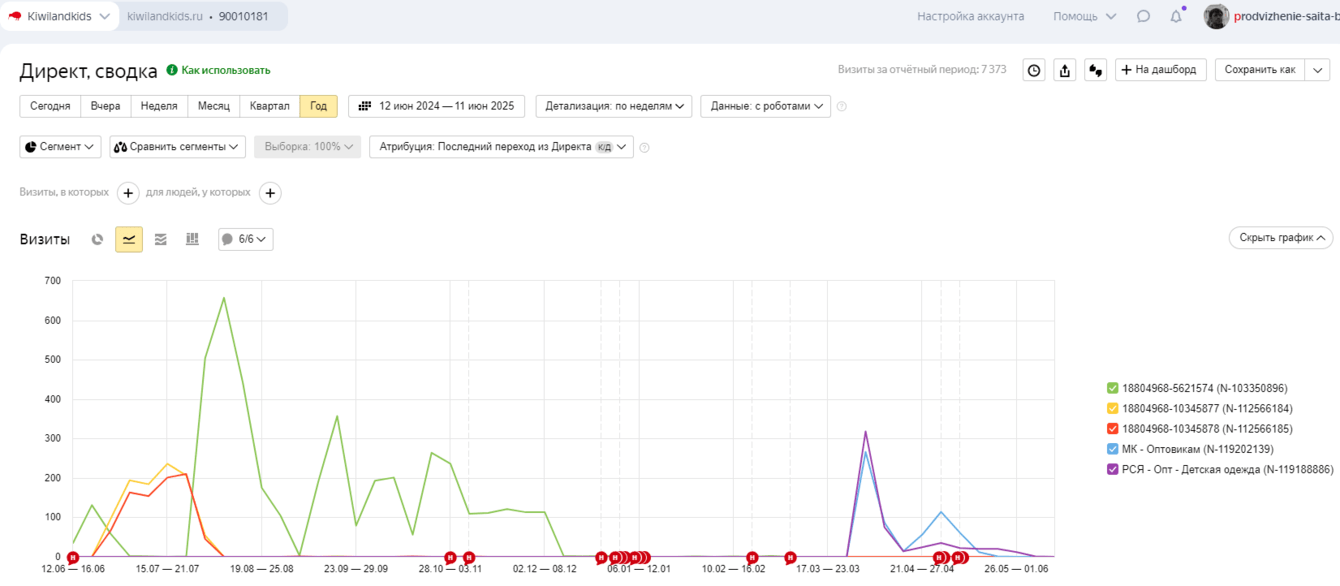Viewport: 1340px width, 586px height.
Task: Toggle МК - Оптовикам series checkbox
Action: (1113, 449)
